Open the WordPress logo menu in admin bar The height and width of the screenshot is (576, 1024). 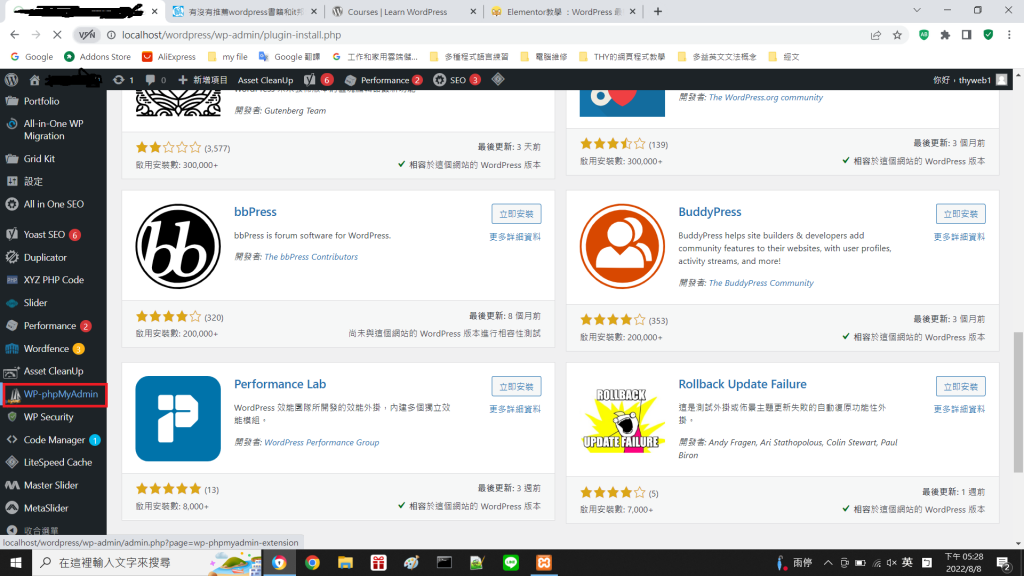point(11,80)
